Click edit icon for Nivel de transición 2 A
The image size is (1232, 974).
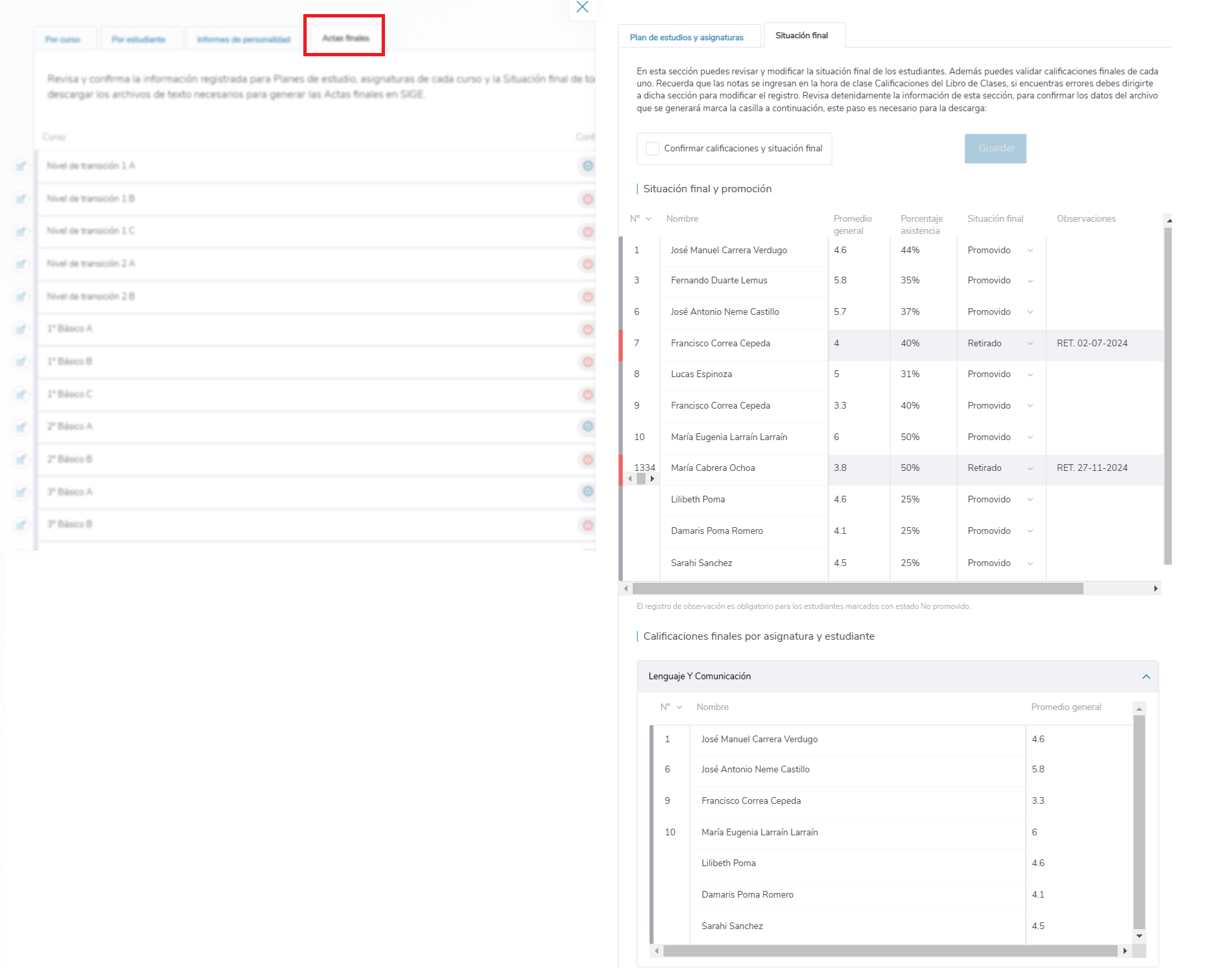(x=21, y=264)
